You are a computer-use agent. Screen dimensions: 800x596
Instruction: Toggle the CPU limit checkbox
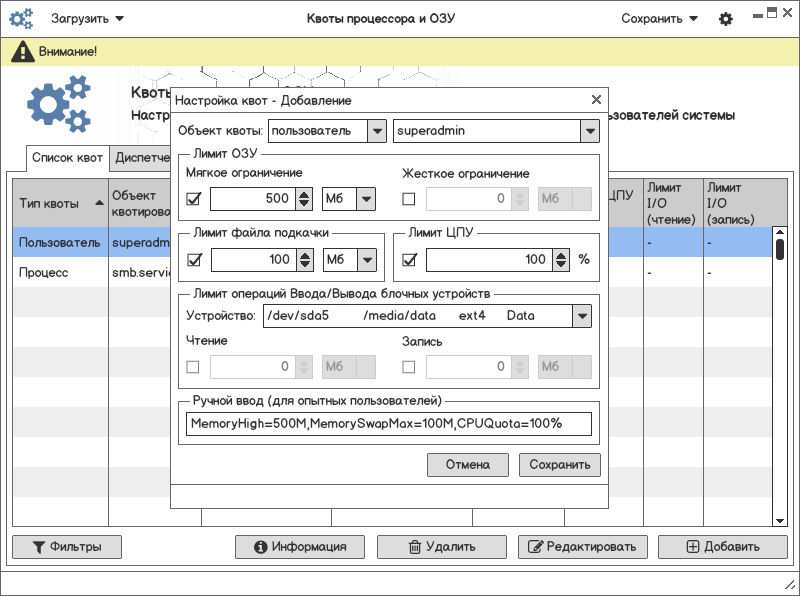(x=409, y=260)
